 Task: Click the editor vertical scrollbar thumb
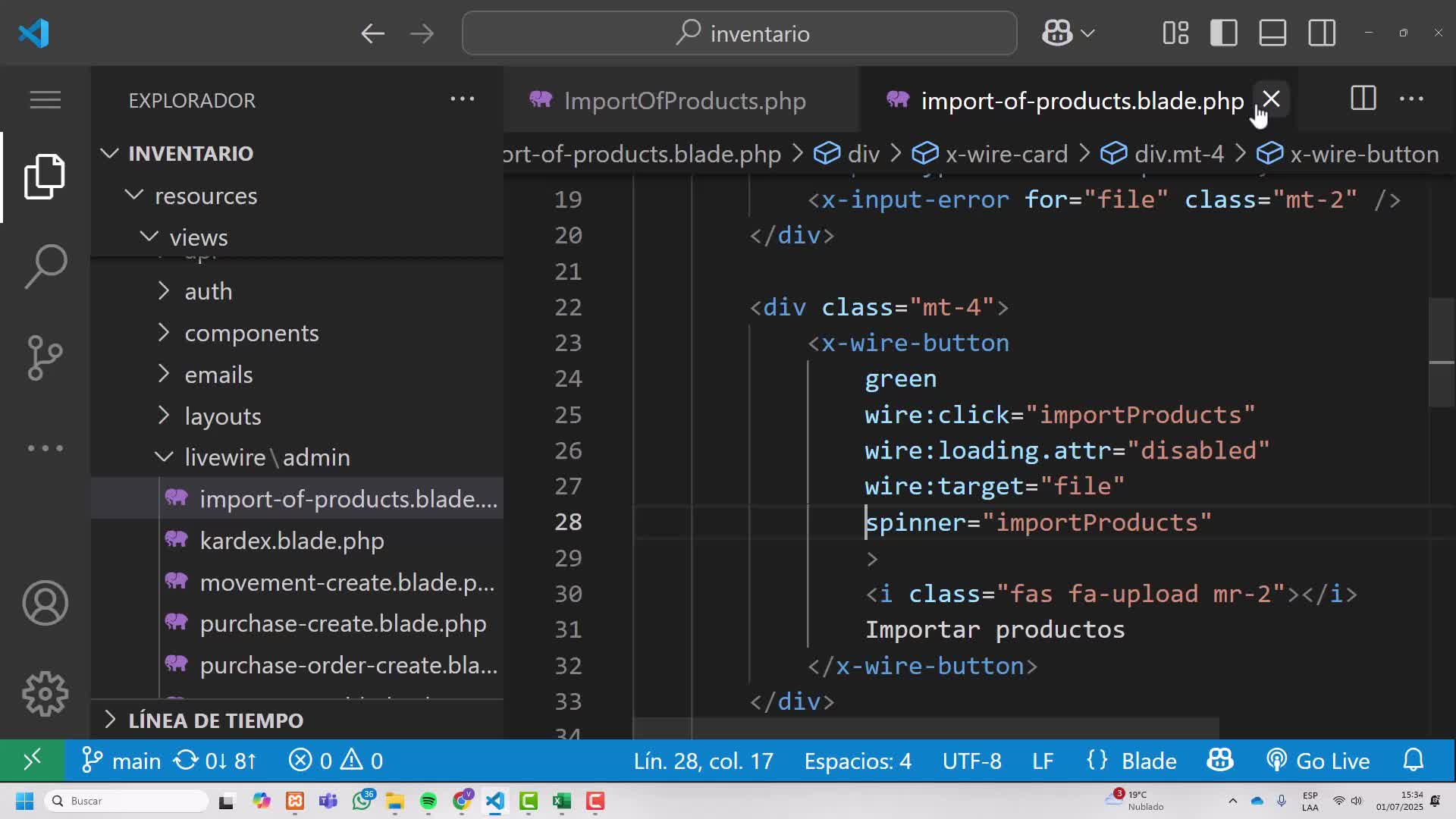point(1442,353)
